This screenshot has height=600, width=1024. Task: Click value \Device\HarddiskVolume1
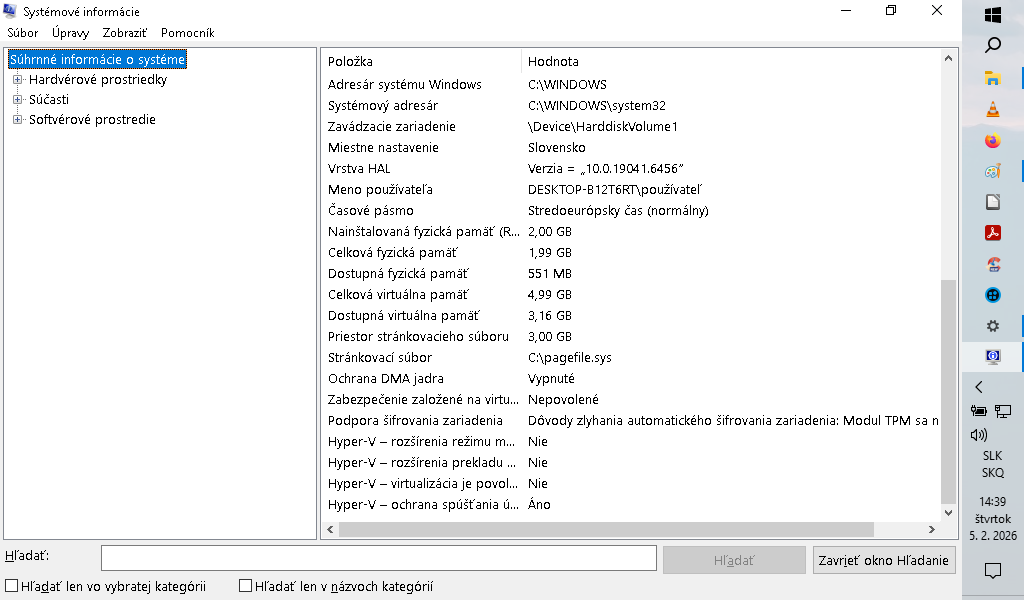click(x=603, y=127)
